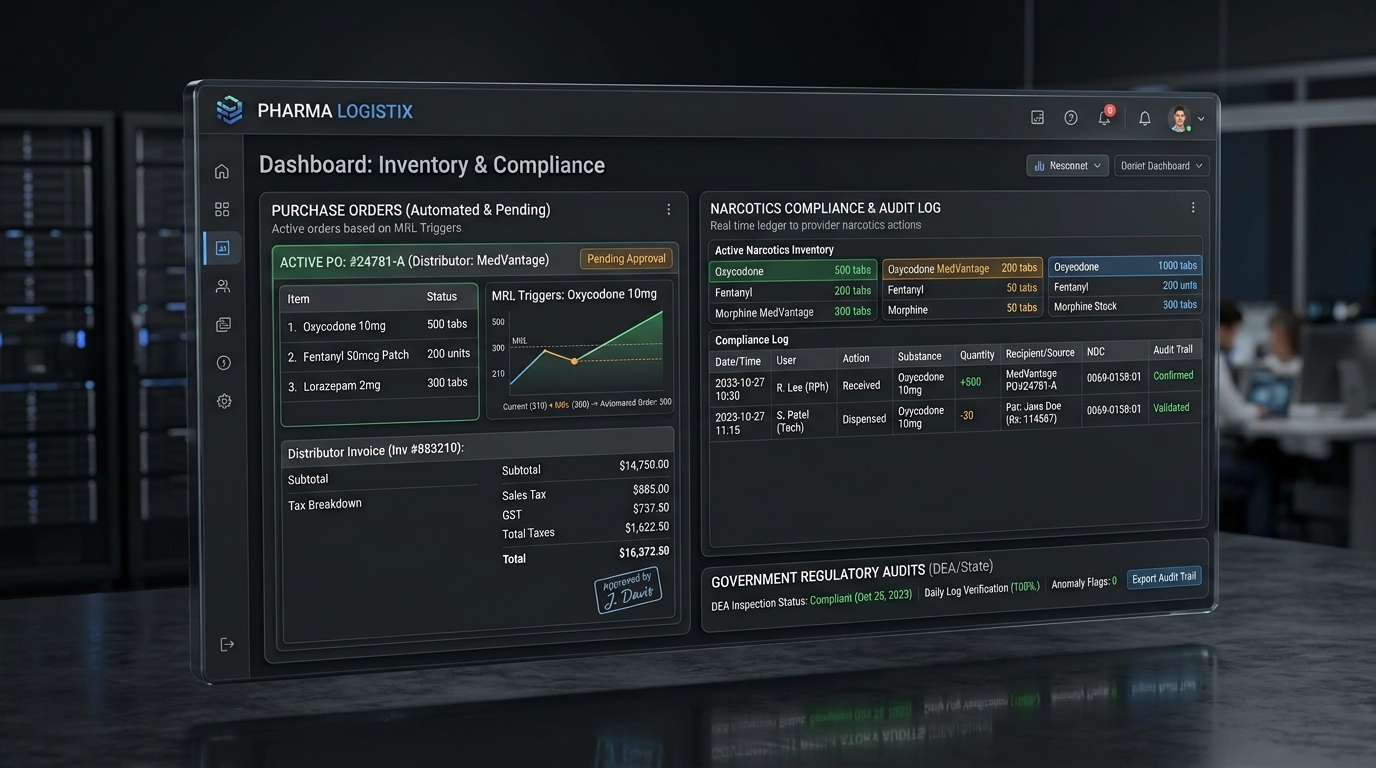Click the Pending Approval badge
Screen dimensions: 1376x768
(626, 259)
